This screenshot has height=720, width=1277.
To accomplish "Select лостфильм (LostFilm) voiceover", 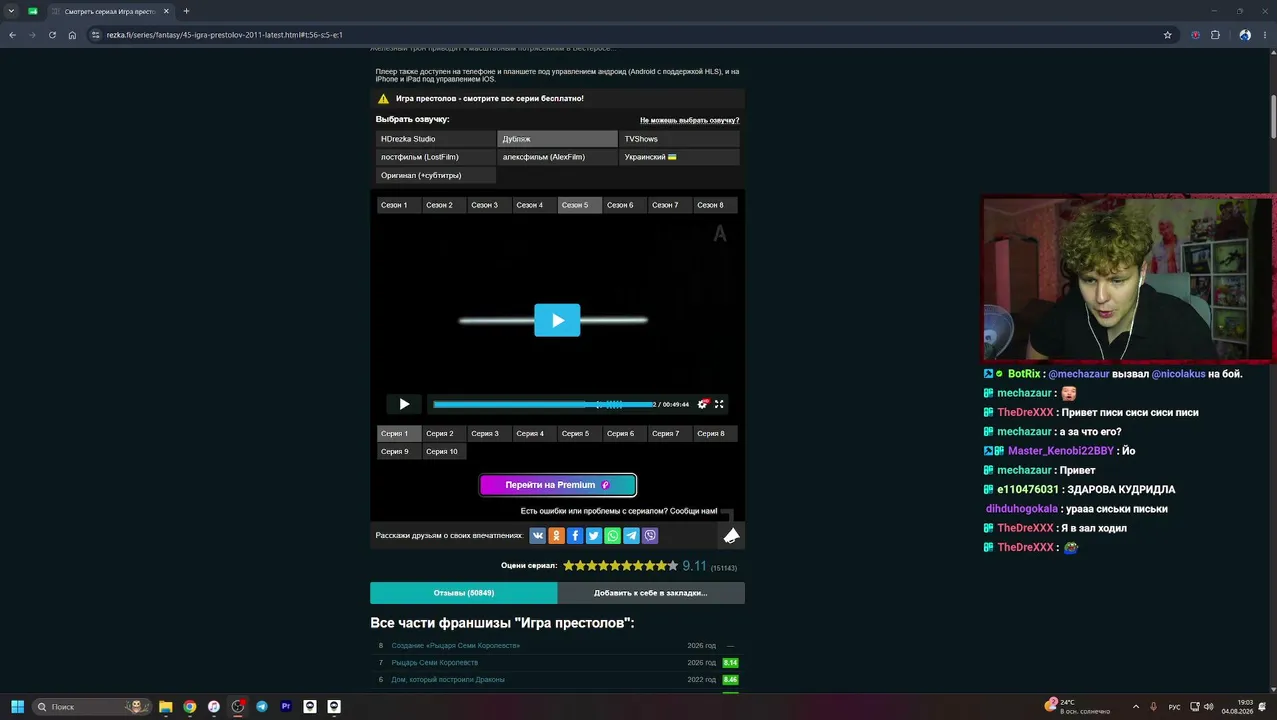I will 436,157.
